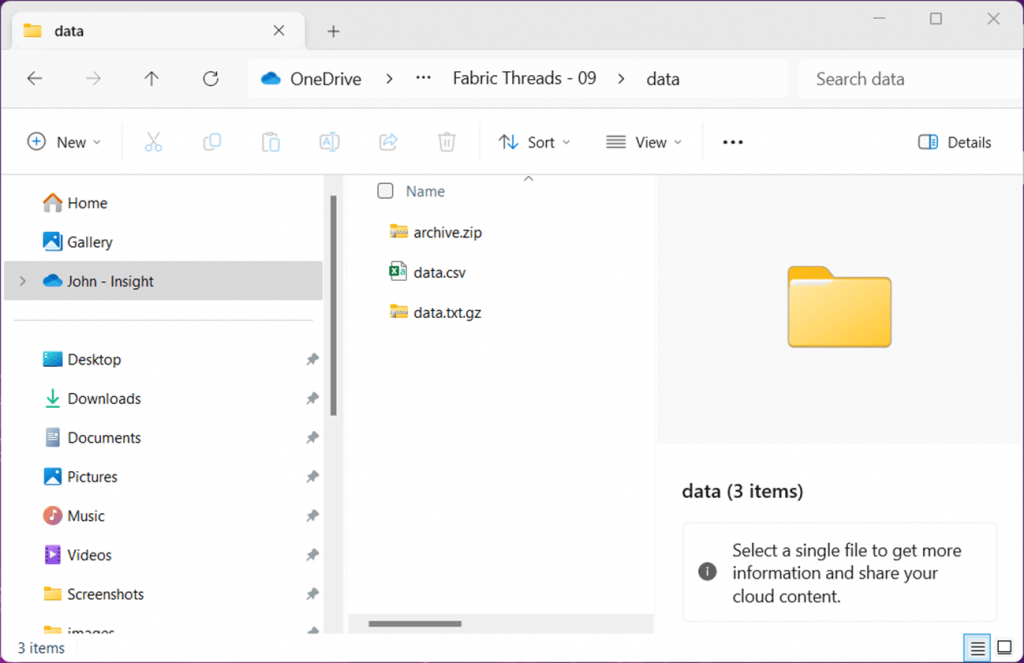This screenshot has width=1024, height=663.
Task: Go up one folder level
Action: (x=152, y=79)
